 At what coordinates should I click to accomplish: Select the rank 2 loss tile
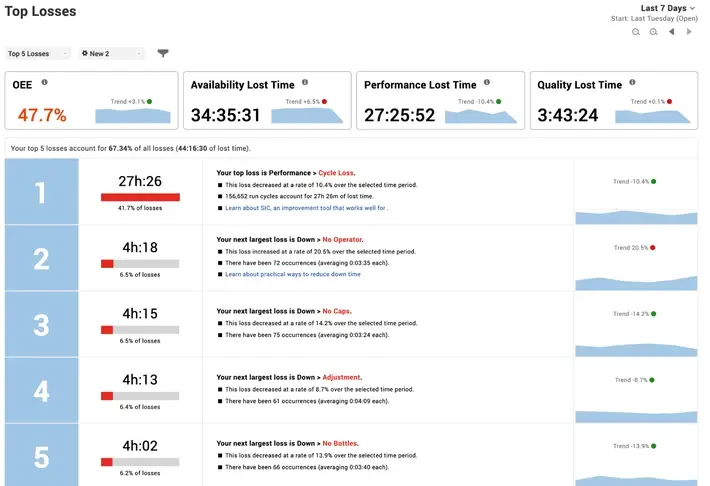tap(42, 258)
